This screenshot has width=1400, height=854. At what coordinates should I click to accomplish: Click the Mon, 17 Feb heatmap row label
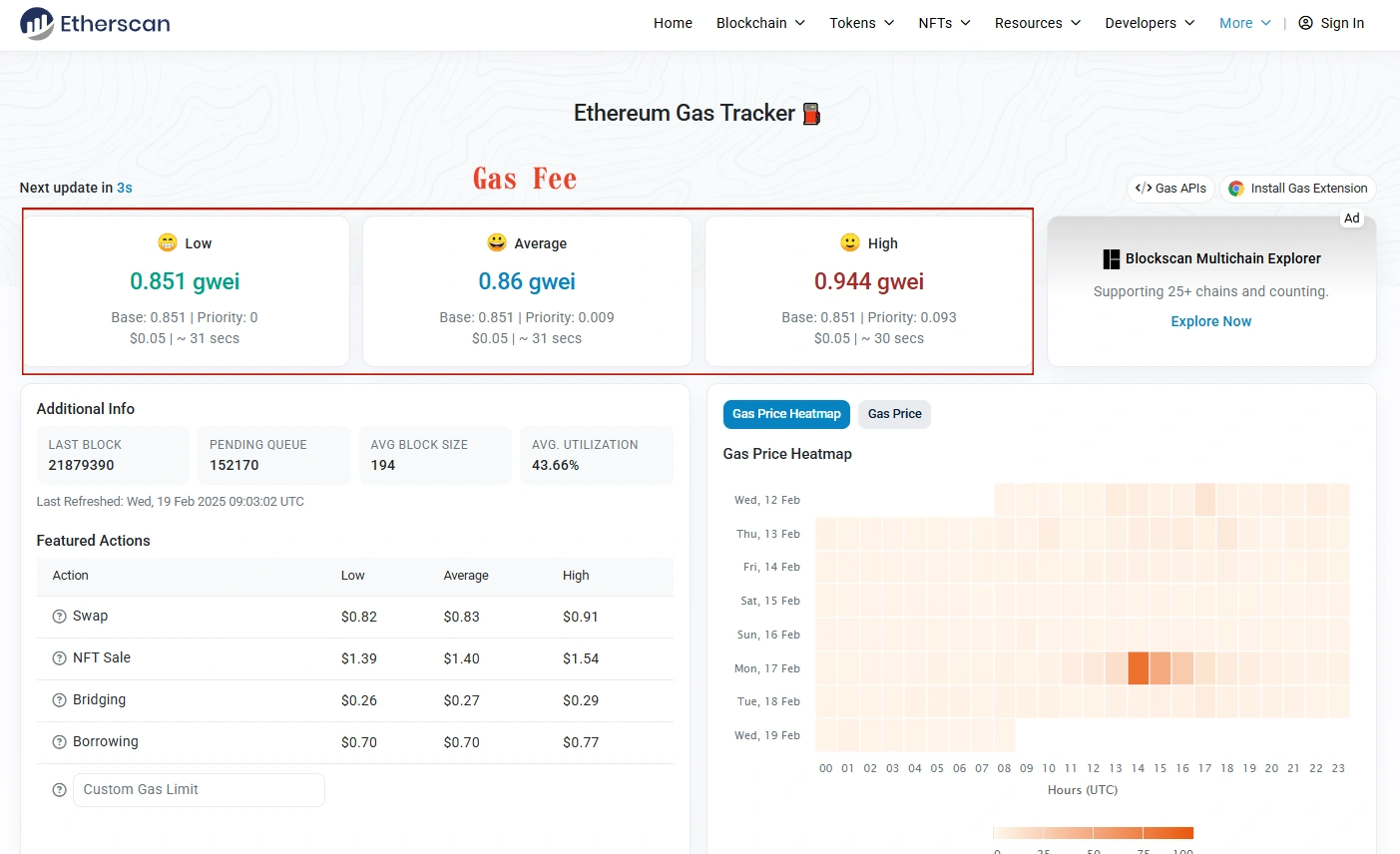click(767, 668)
